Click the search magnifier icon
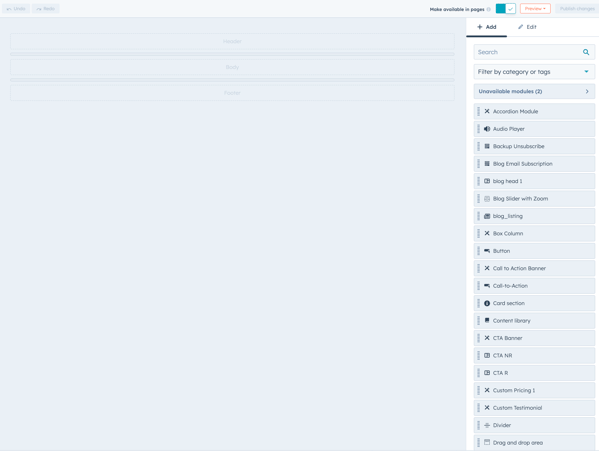The height and width of the screenshot is (451, 599). click(x=586, y=52)
